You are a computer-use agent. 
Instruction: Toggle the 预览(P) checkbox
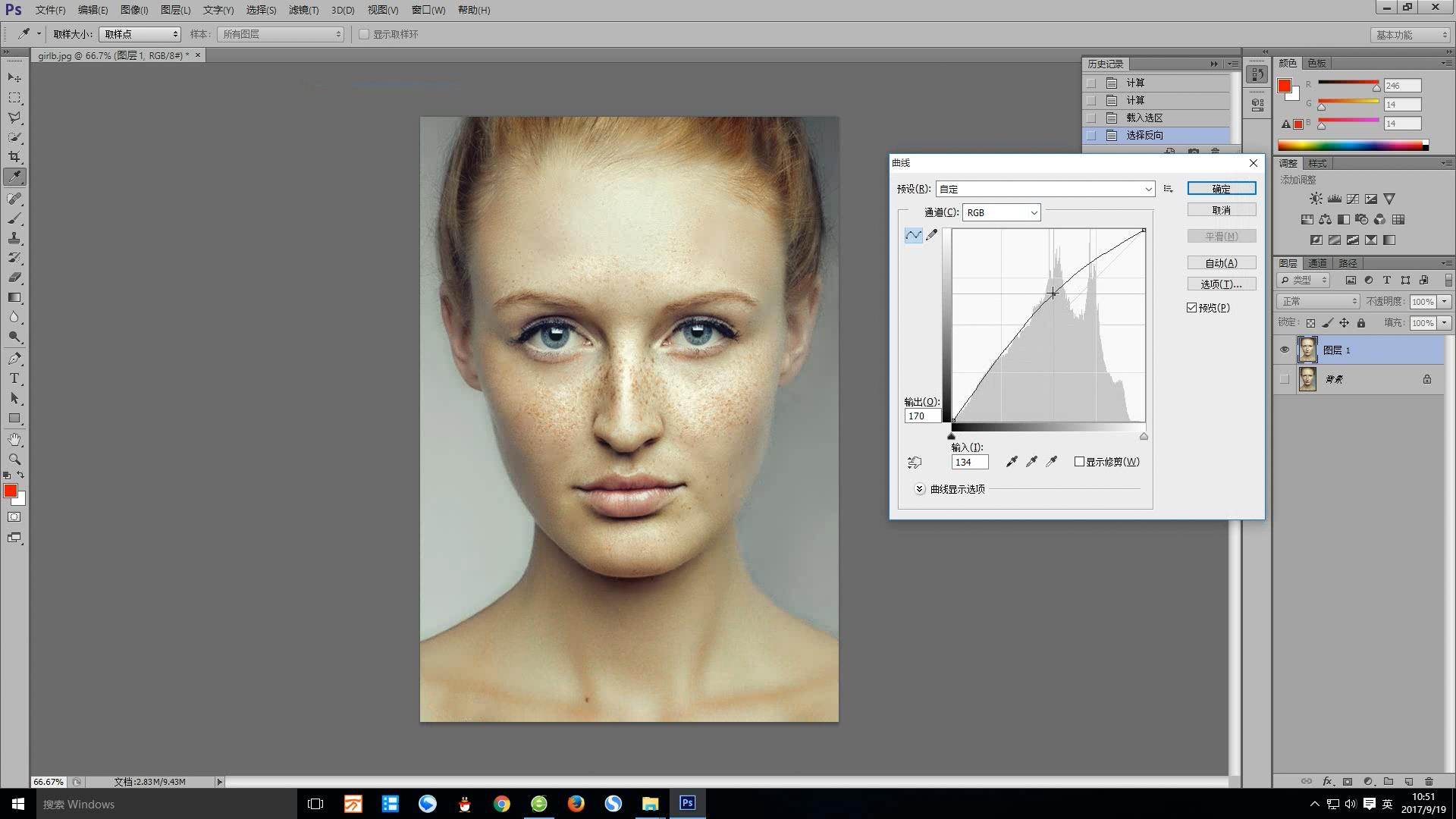(1192, 308)
